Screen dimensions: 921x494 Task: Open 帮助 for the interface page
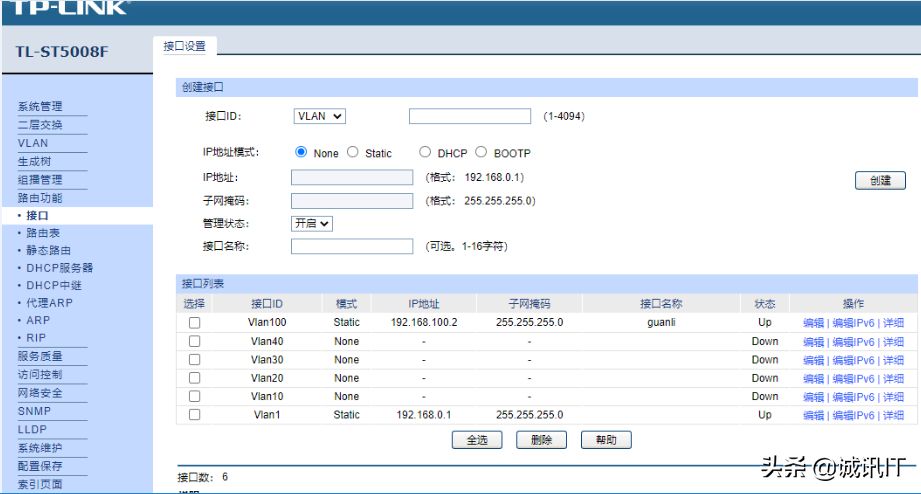606,440
